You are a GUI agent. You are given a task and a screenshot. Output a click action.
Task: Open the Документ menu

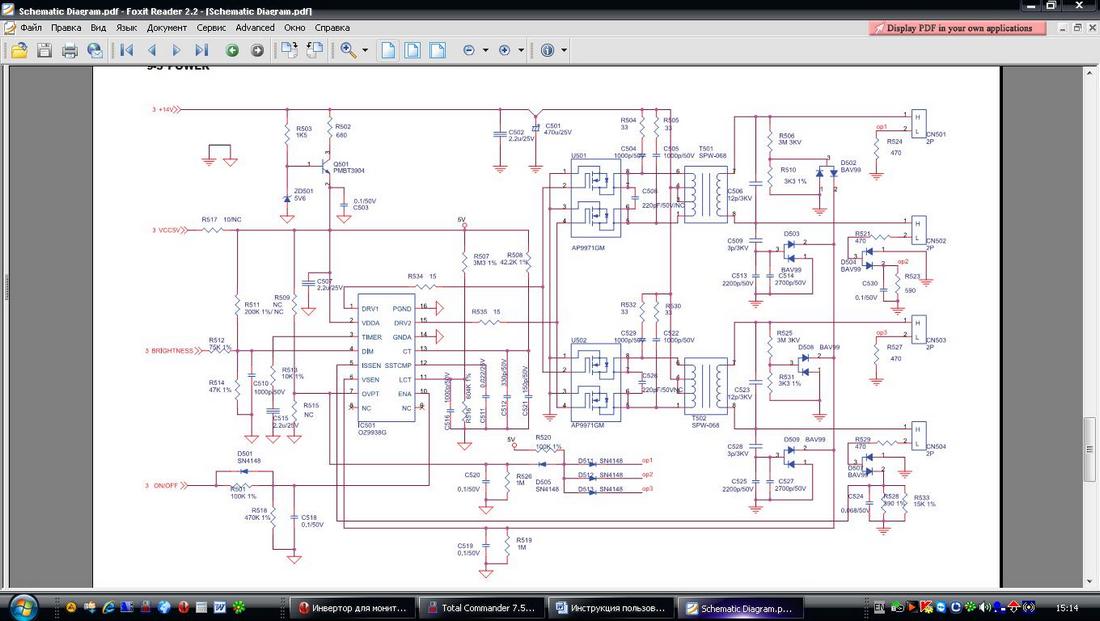[166, 28]
